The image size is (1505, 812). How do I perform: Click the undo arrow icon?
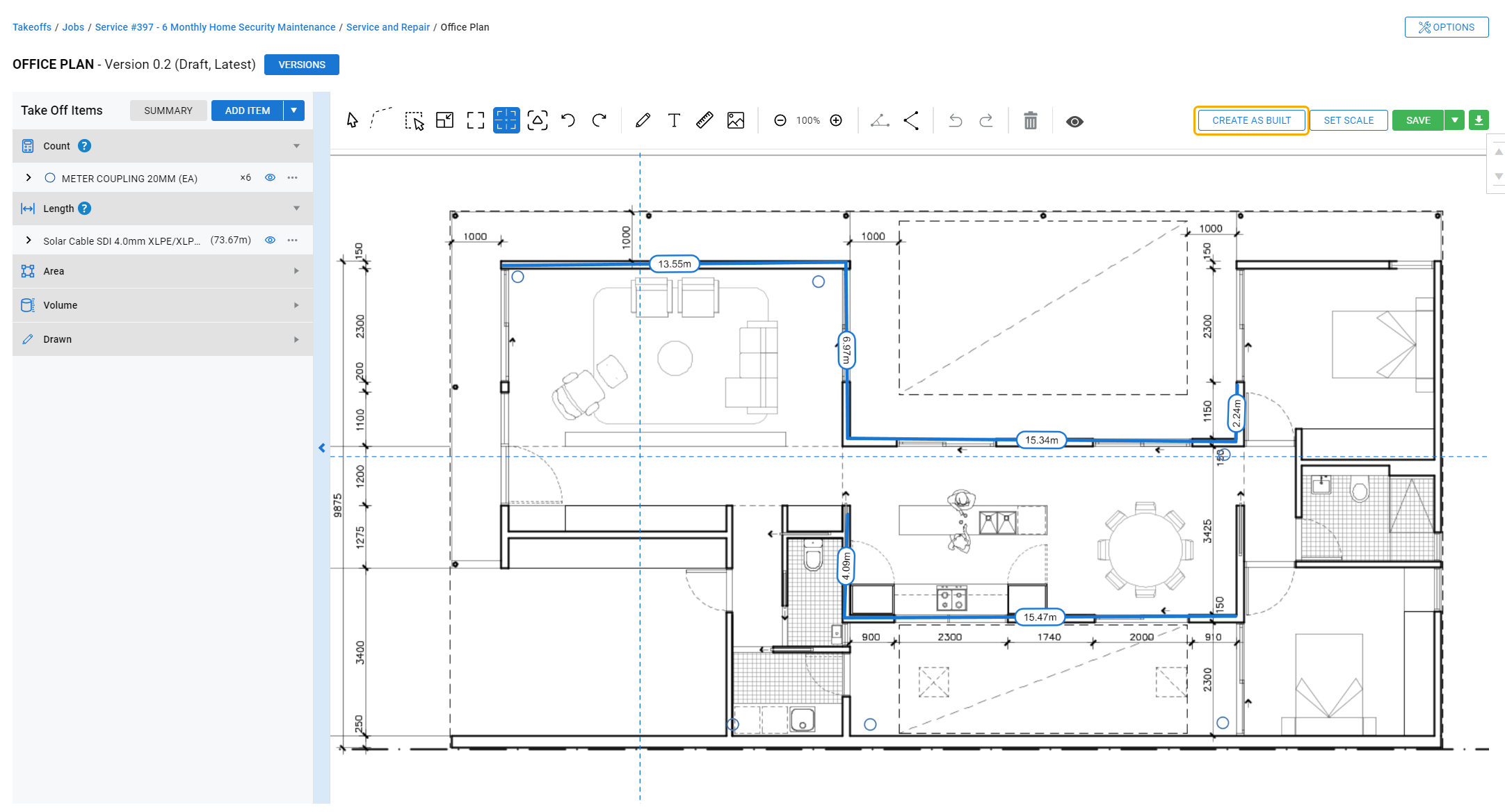[x=956, y=120]
